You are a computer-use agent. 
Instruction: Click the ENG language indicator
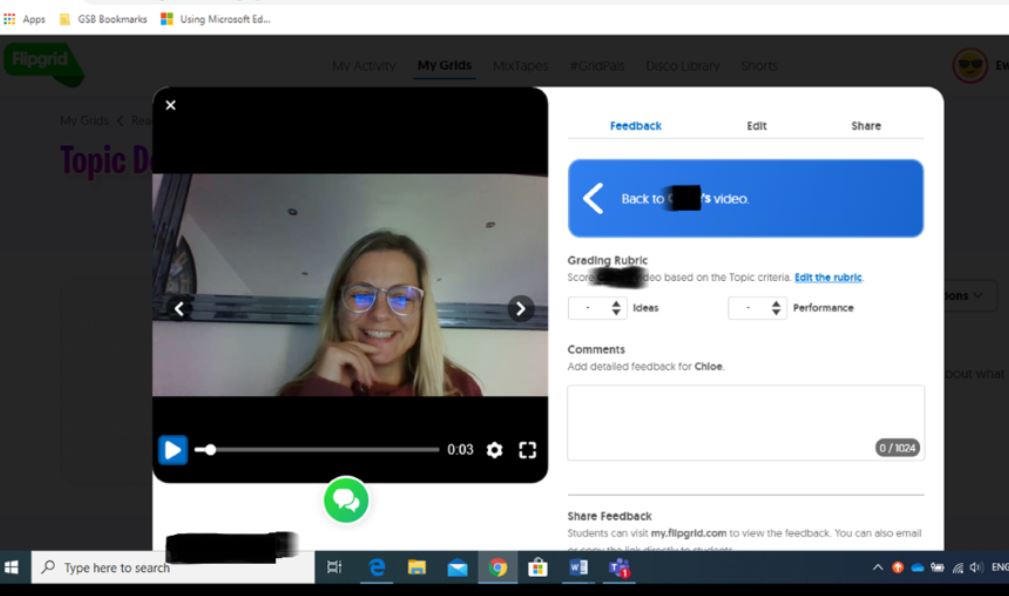tap(1000, 567)
